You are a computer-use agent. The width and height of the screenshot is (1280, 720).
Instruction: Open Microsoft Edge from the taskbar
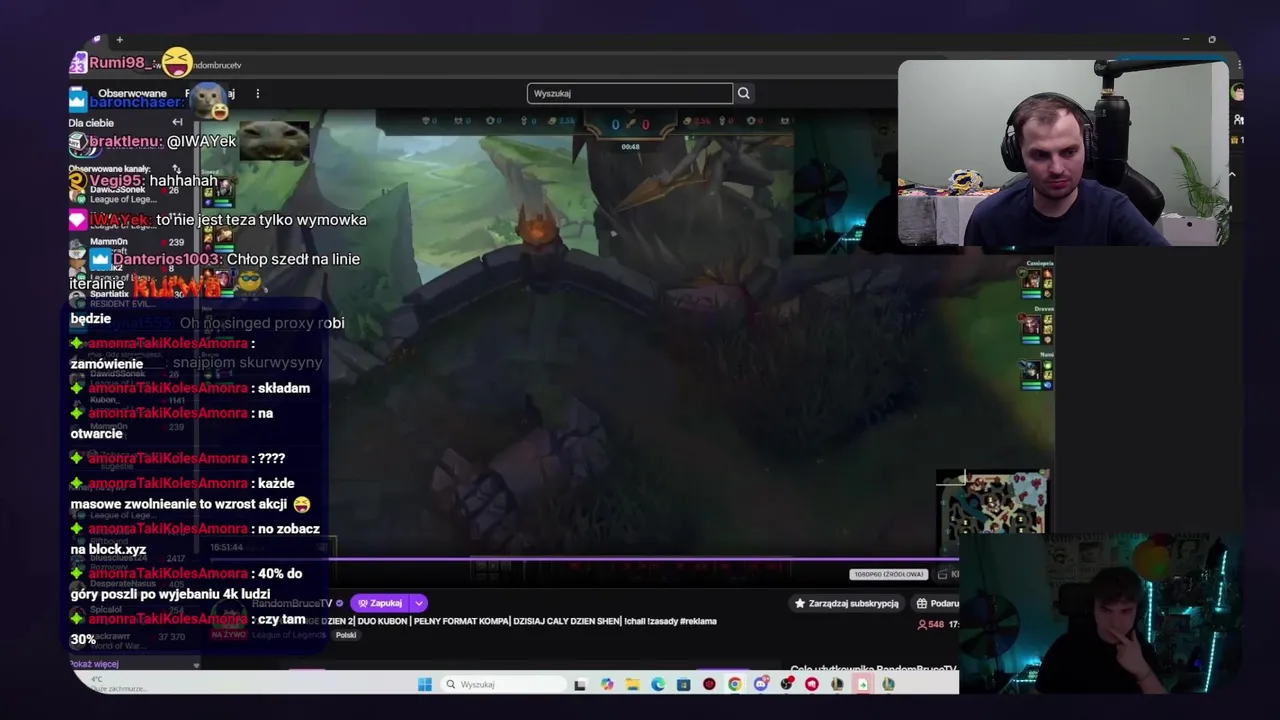[658, 684]
